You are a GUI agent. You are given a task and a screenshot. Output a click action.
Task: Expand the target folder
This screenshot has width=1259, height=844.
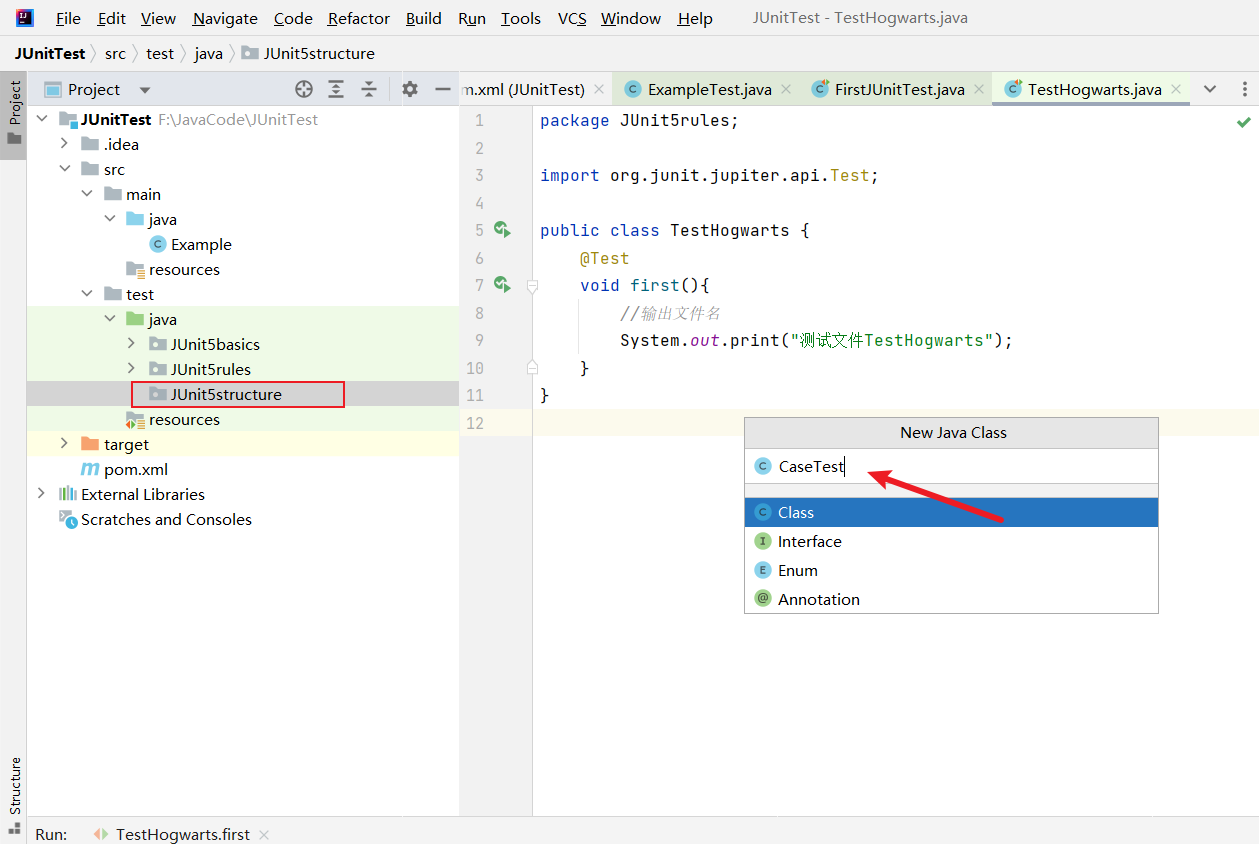click(x=64, y=444)
